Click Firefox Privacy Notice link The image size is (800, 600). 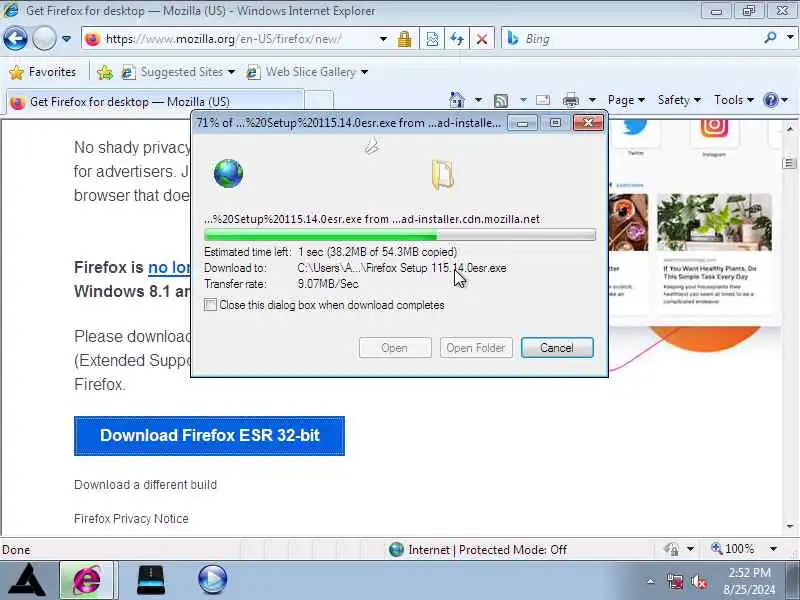(131, 519)
